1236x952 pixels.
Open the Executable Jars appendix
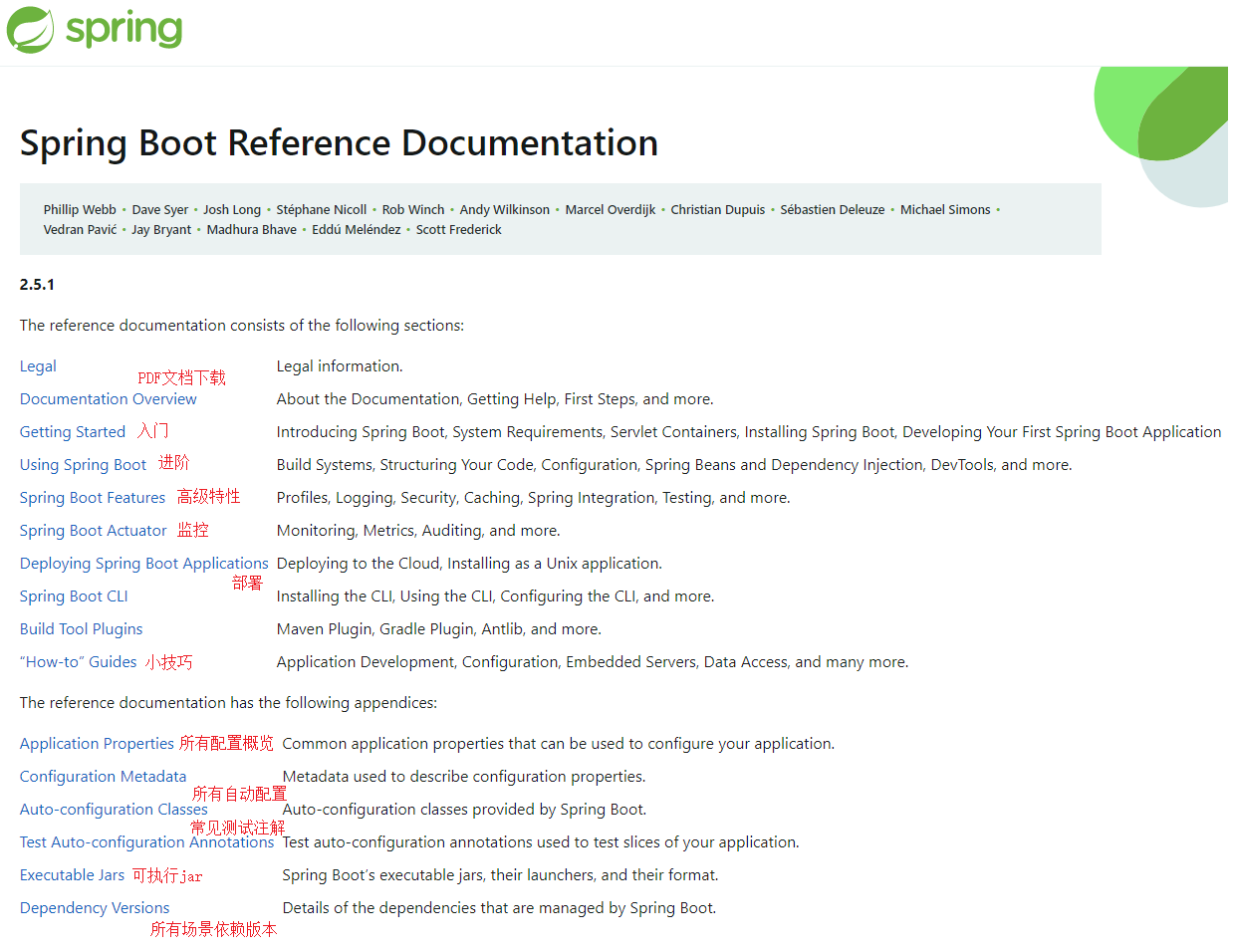pos(72,875)
